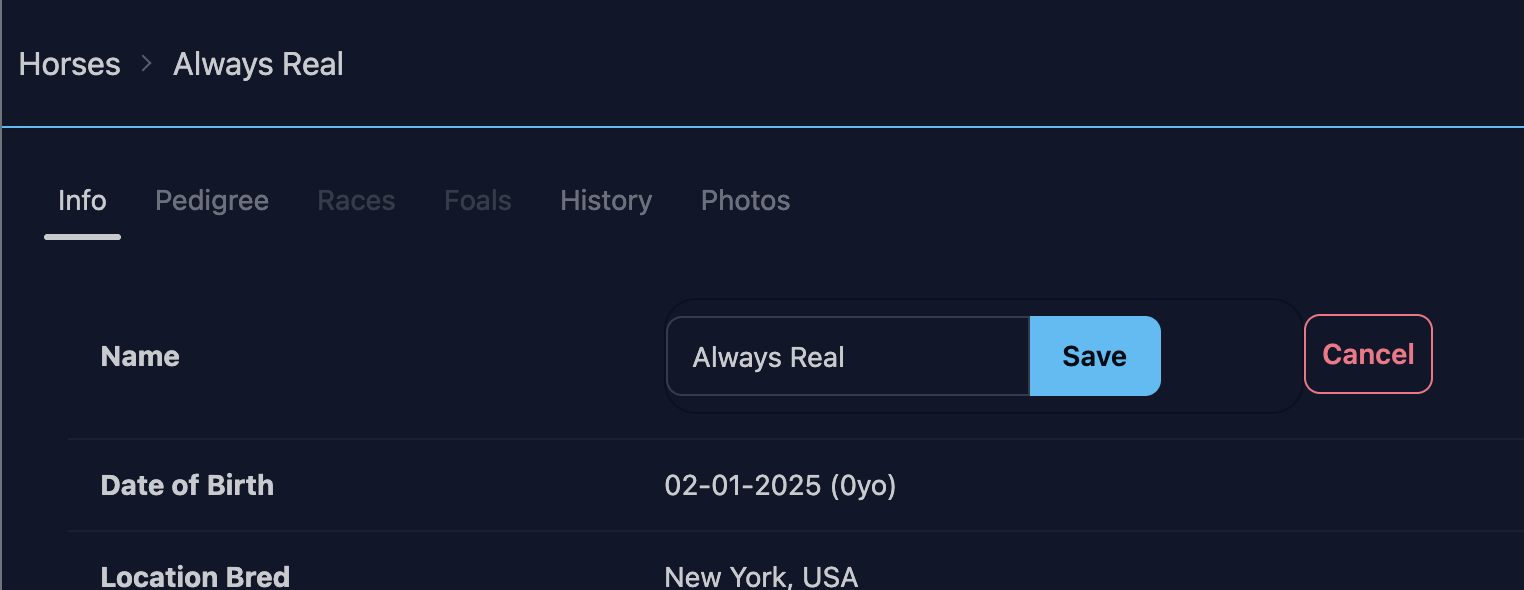Select the Races tab
Image resolution: width=1524 pixels, height=590 pixels.
coord(356,201)
